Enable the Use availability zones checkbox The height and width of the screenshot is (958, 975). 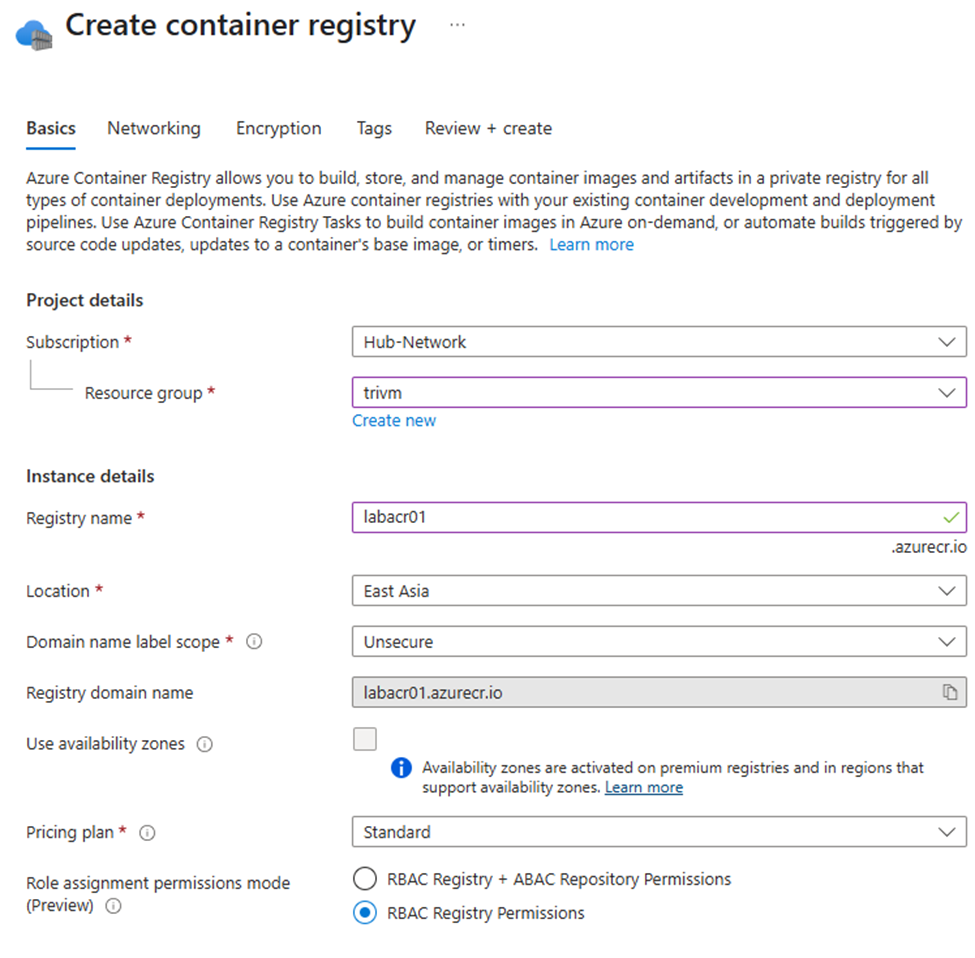[x=365, y=739]
